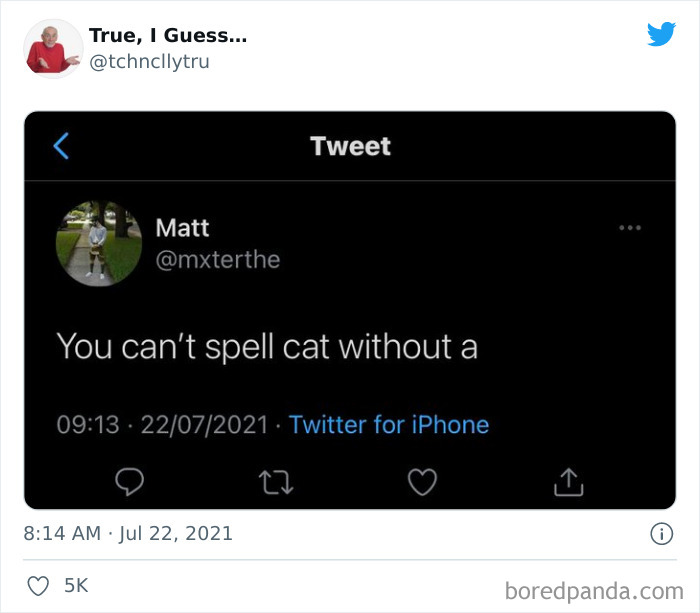700x613 pixels.
Task: Tap the reply speech bubble icon
Action: 129,482
